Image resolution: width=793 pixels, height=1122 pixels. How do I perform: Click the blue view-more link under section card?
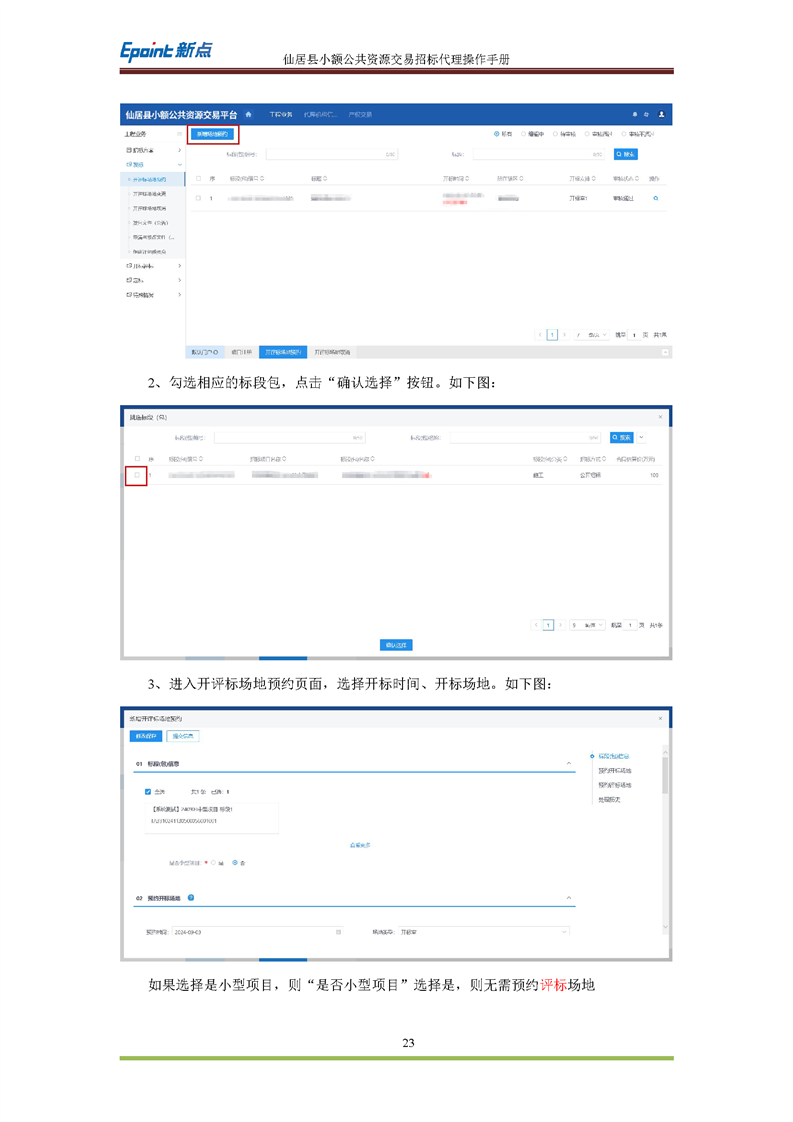point(360,845)
